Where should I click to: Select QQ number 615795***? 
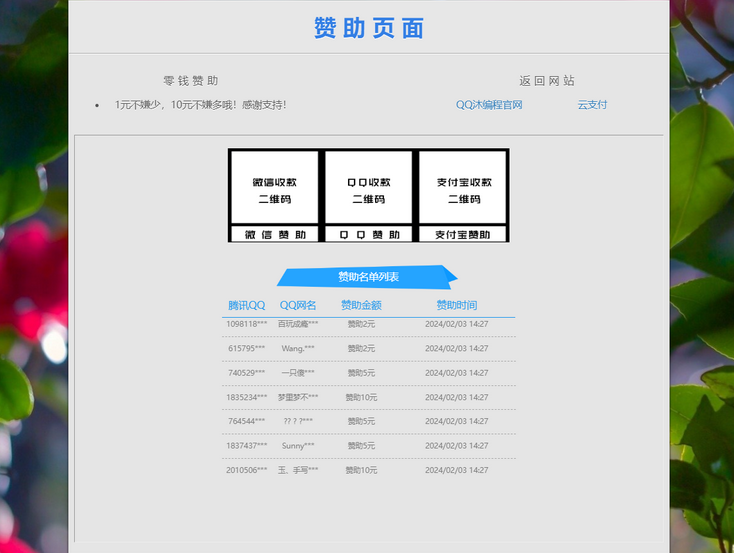click(247, 348)
